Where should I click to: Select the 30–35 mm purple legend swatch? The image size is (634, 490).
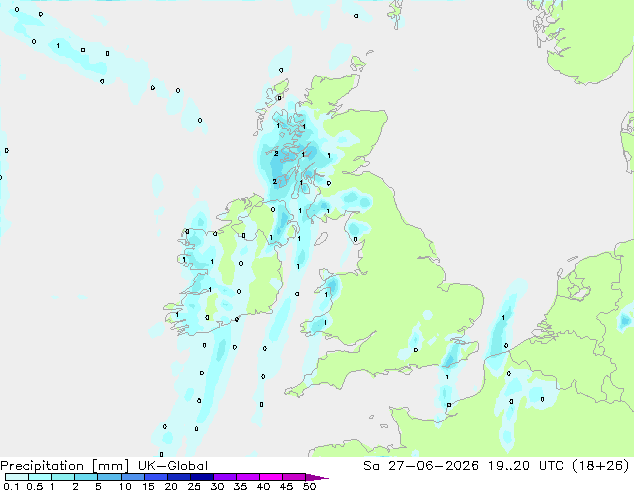[224, 477]
